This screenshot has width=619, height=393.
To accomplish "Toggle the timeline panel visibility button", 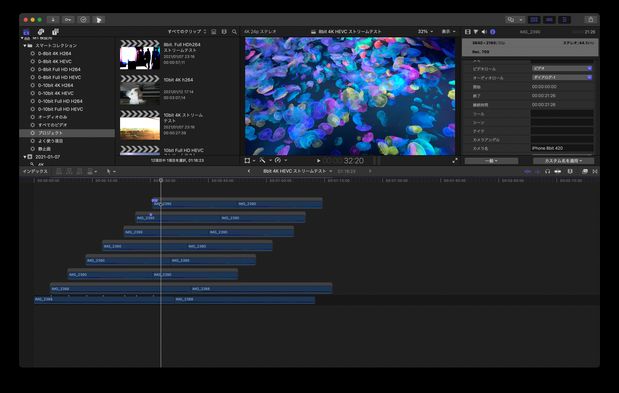I will click(x=549, y=20).
